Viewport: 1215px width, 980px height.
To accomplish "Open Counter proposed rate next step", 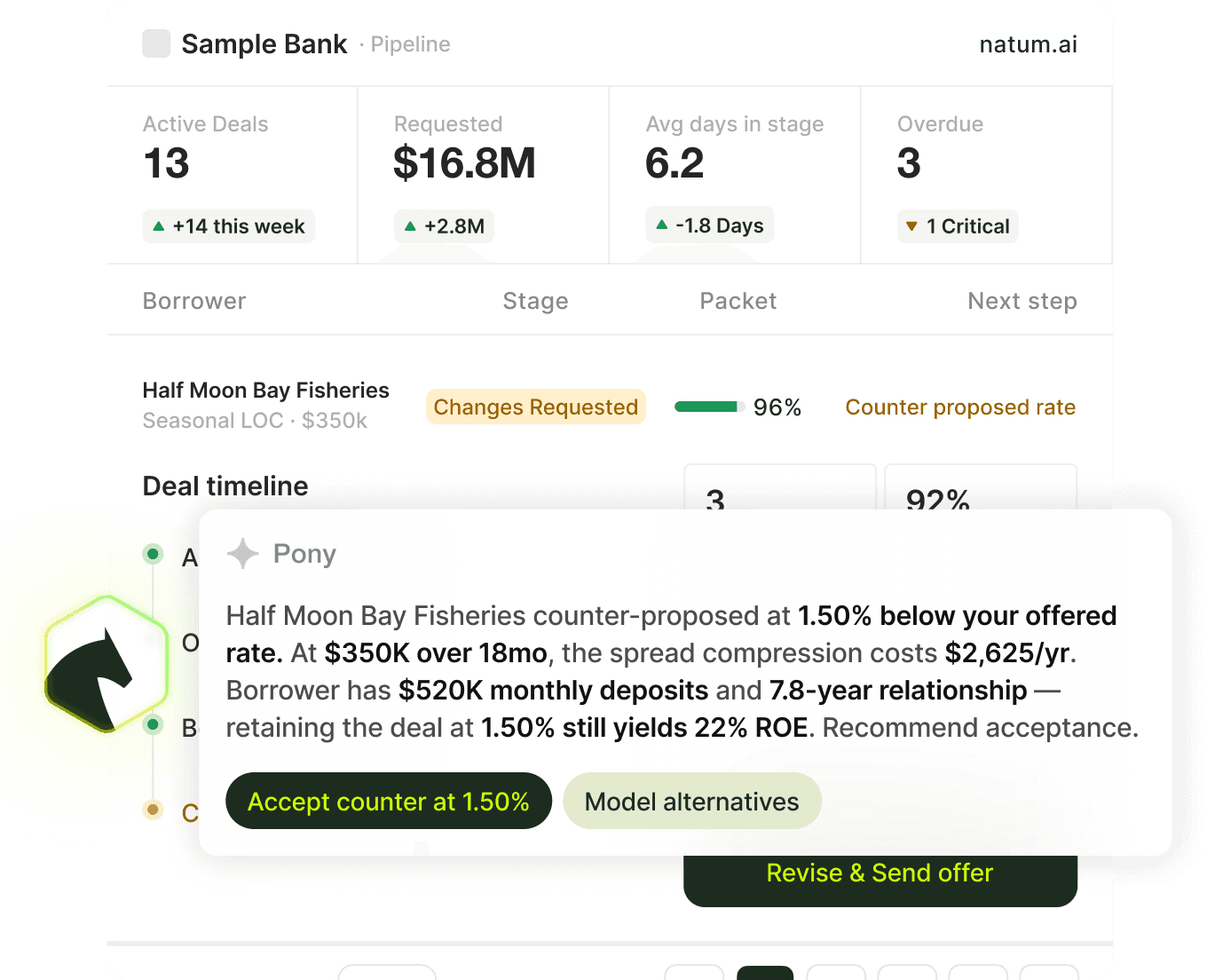I will (x=959, y=407).
